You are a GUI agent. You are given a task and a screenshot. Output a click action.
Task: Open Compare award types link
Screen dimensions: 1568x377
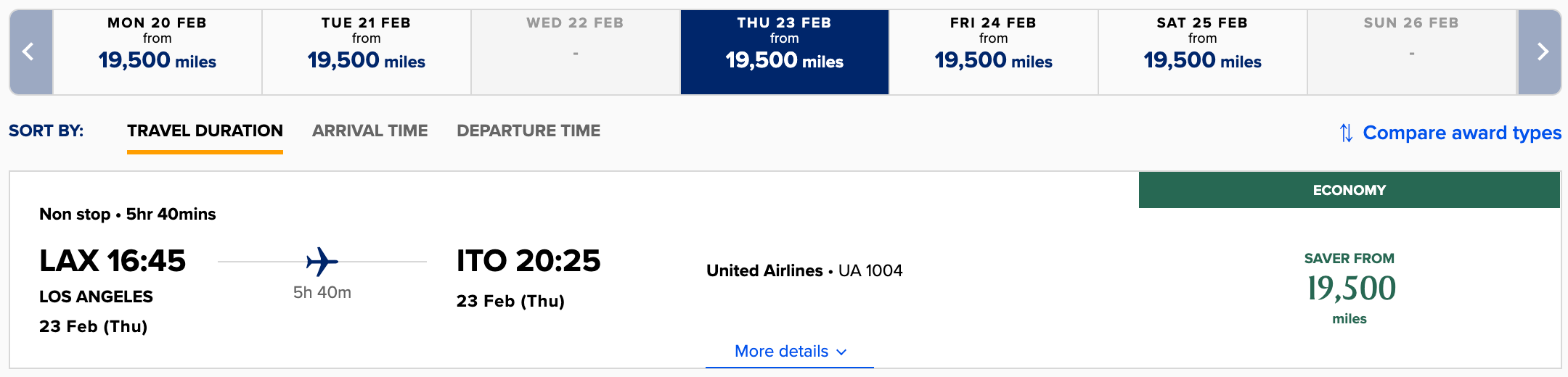pos(1462,133)
